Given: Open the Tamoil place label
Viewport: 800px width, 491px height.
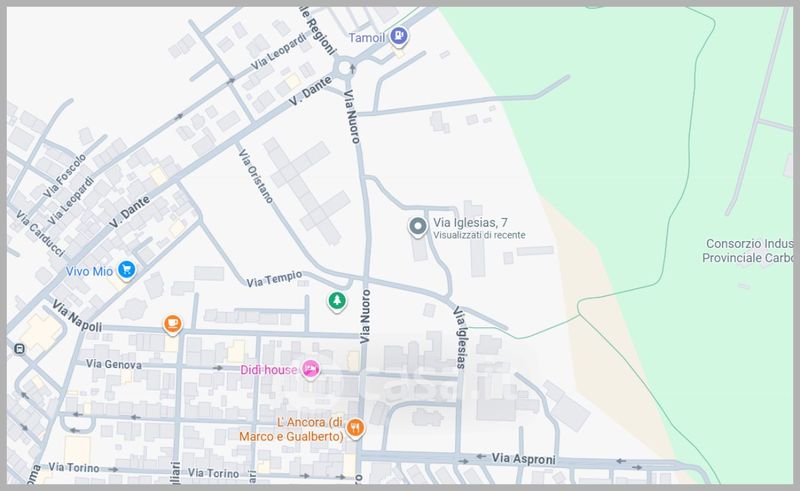Looking at the screenshot, I should (x=367, y=38).
